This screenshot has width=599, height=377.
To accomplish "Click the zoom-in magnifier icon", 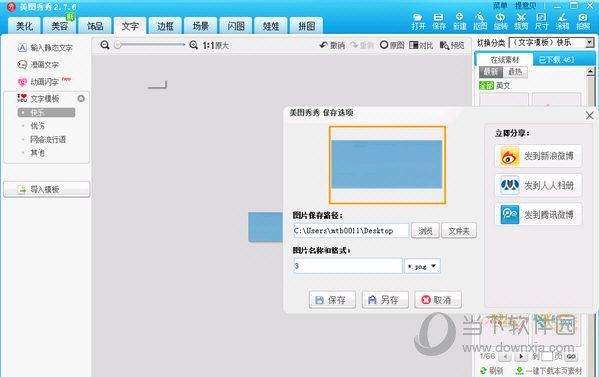I will click(x=194, y=45).
